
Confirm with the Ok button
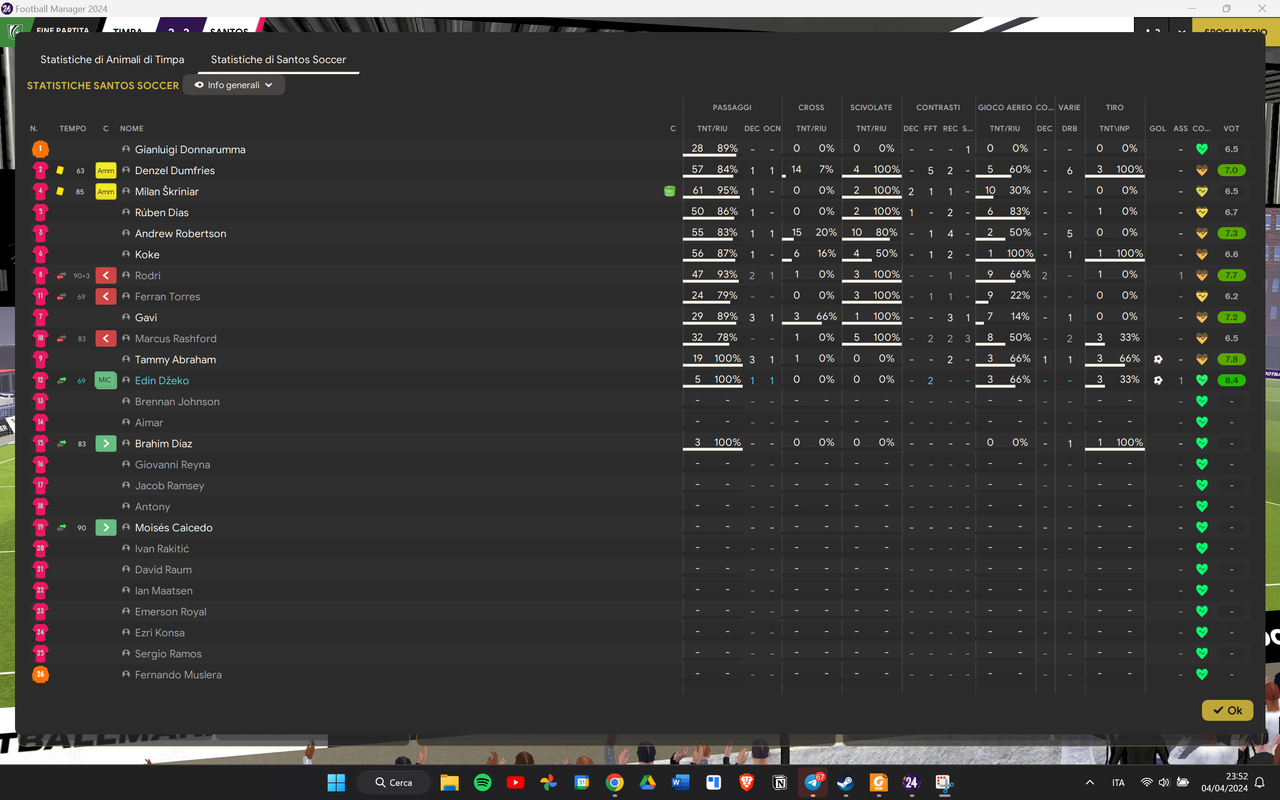(1227, 710)
